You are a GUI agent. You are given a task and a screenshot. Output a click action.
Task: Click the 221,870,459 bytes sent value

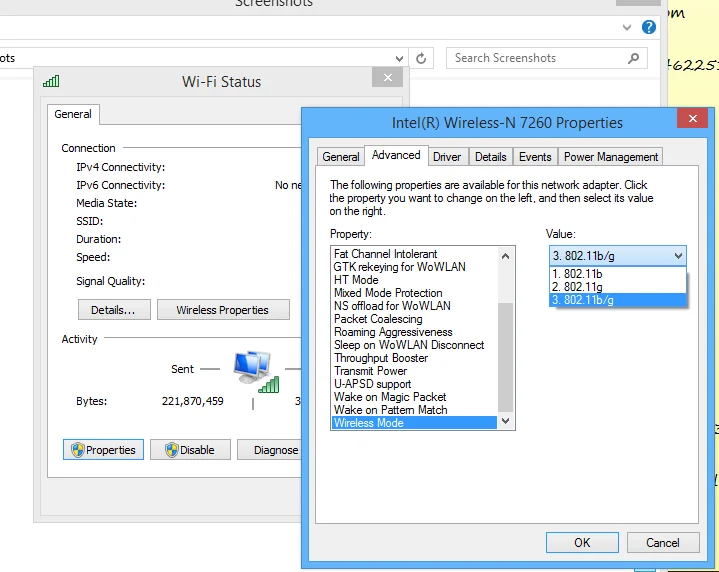tap(193, 401)
